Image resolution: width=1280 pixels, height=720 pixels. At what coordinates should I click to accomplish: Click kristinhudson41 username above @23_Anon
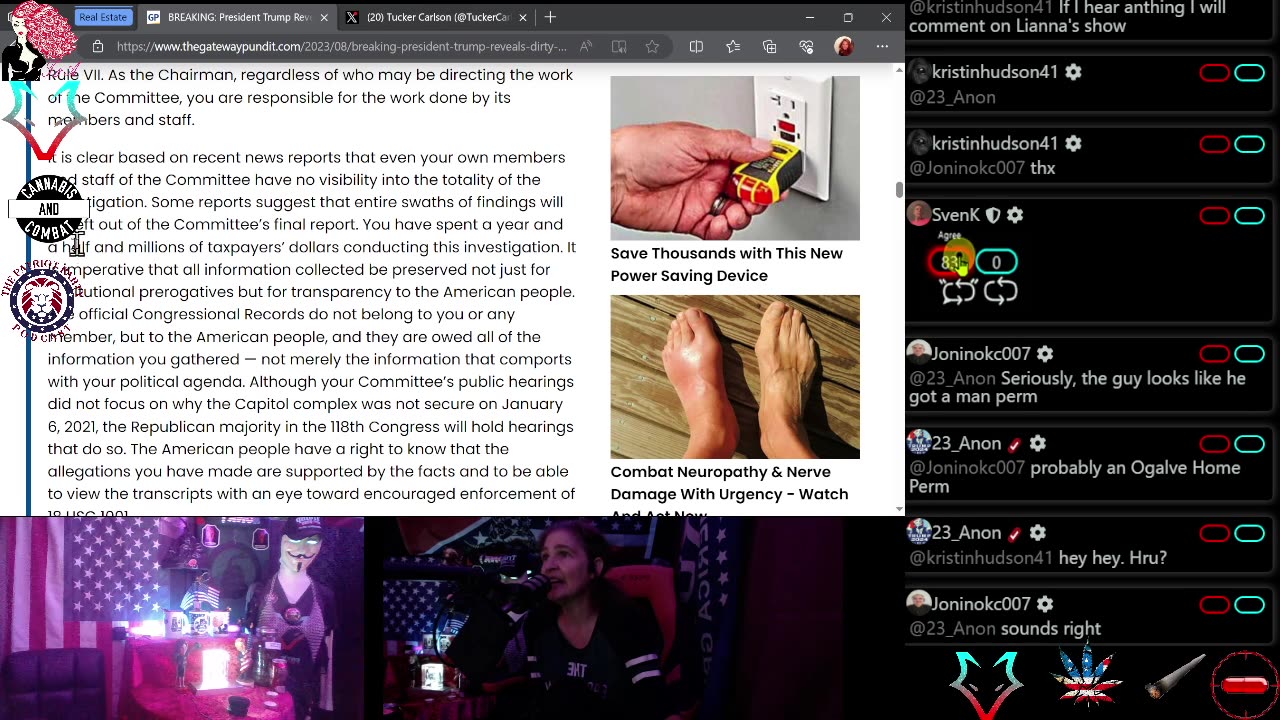pyautogui.click(x=994, y=72)
